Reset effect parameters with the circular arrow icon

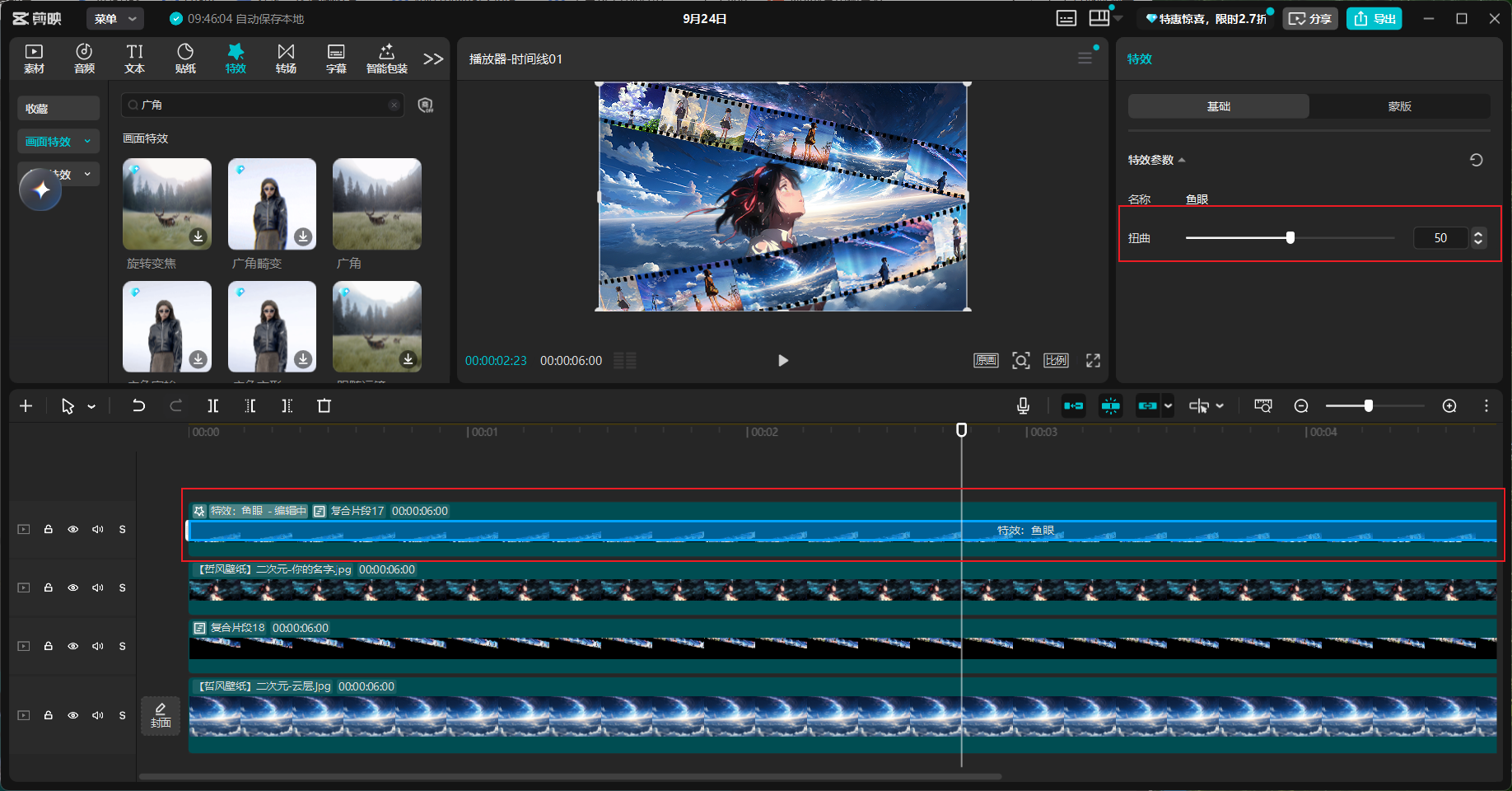click(1476, 160)
